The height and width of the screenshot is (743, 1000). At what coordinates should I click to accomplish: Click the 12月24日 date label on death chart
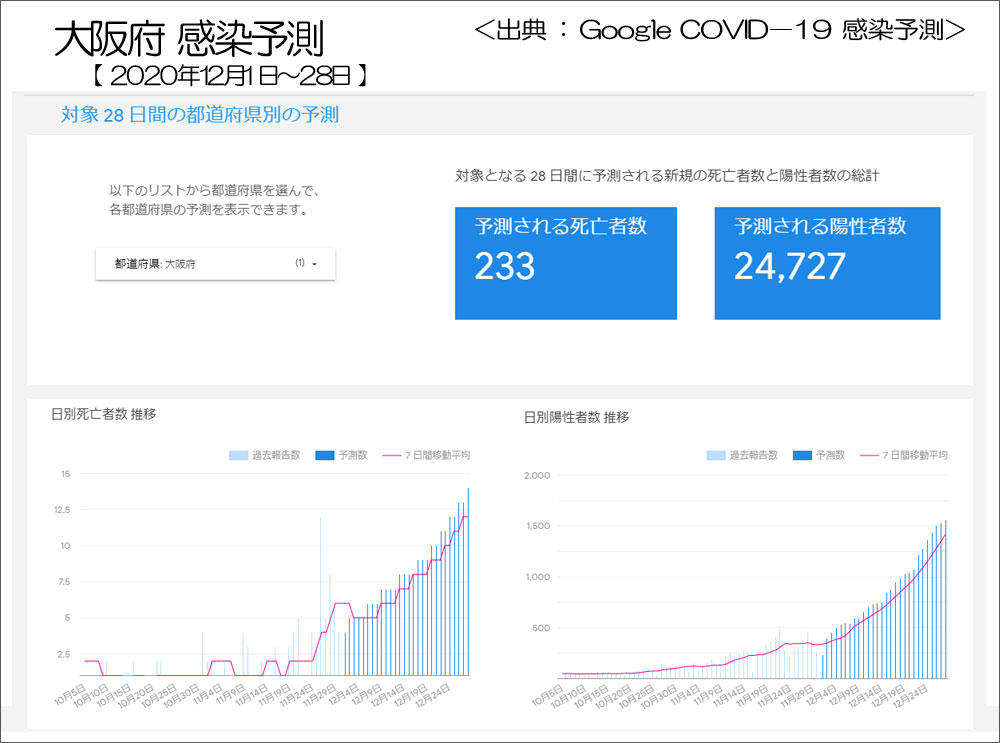click(x=433, y=695)
